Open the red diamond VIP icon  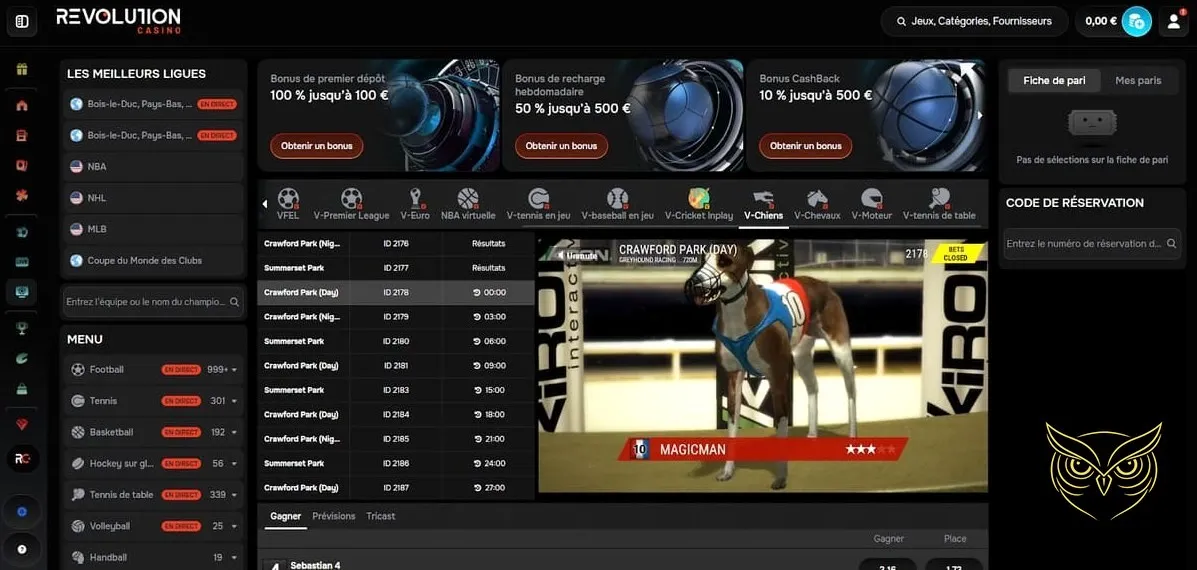pyautogui.click(x=22, y=424)
